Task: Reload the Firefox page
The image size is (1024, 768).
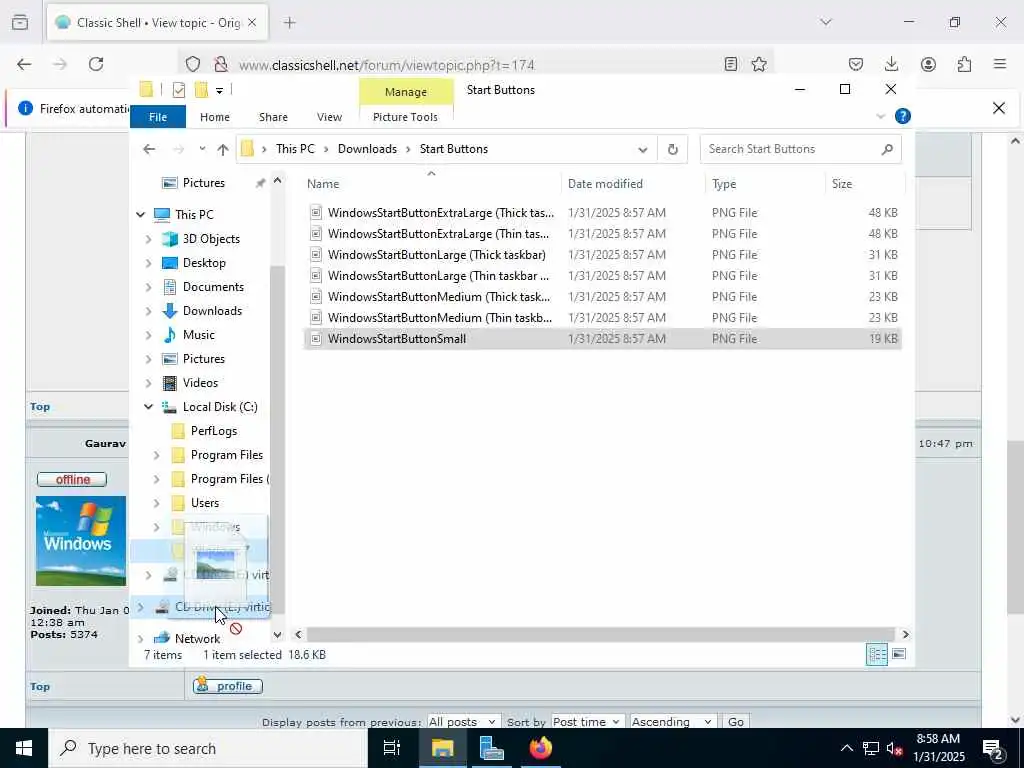Action: [x=96, y=64]
